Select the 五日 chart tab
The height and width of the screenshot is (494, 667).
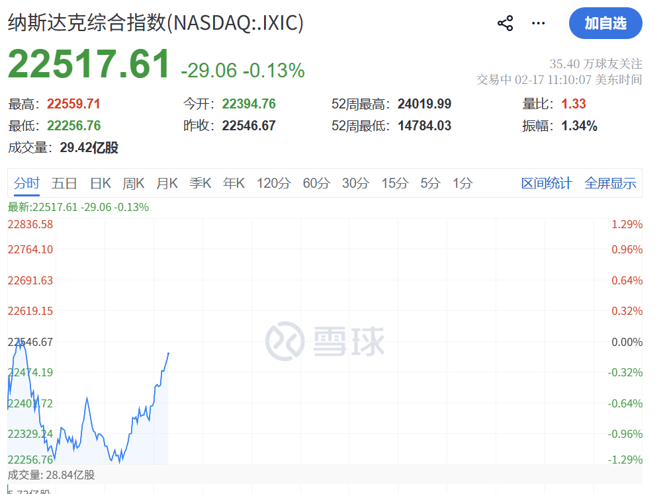pos(65,183)
